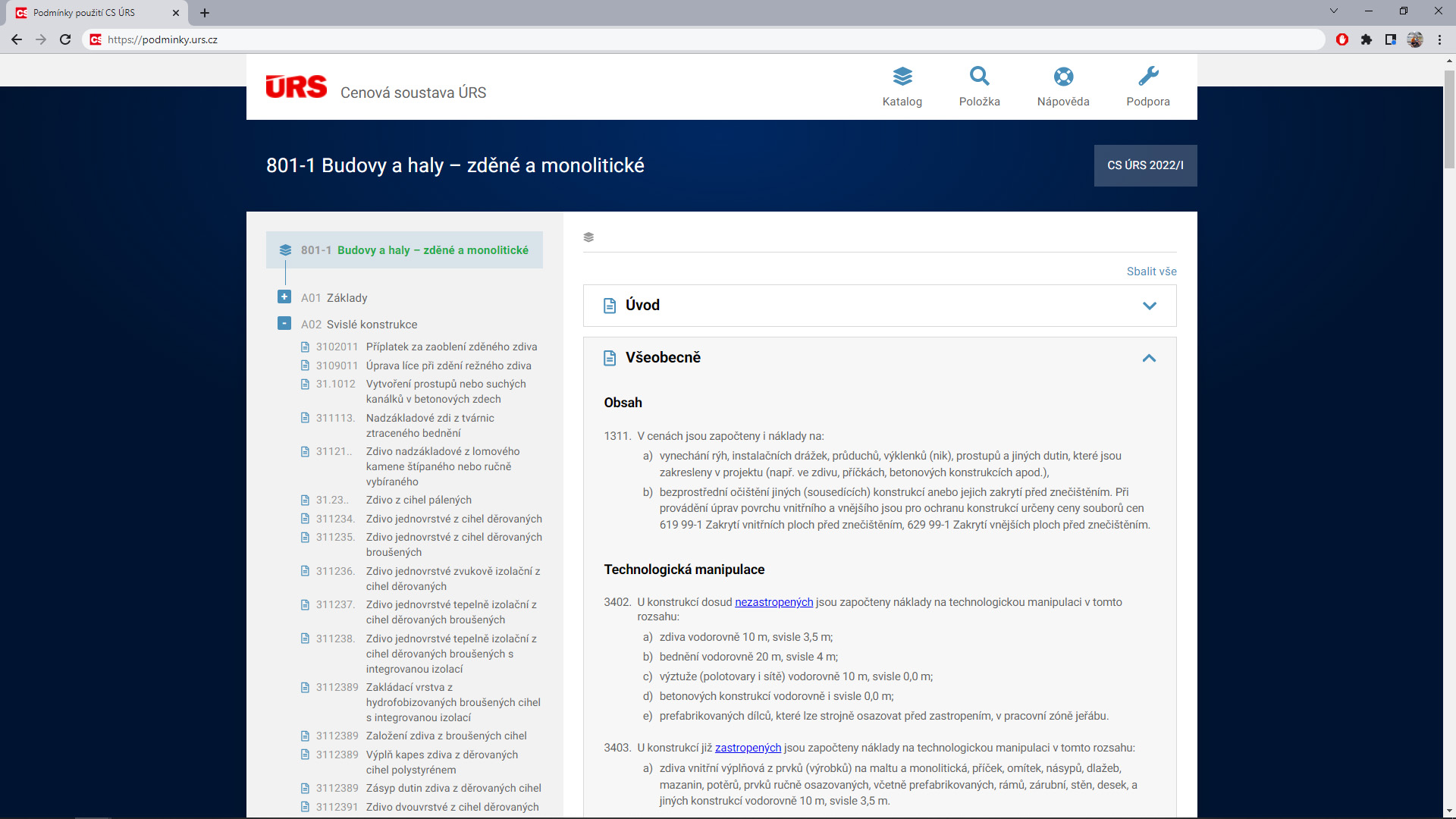Select tree item Zdivo z cihel pálených
The height and width of the screenshot is (819, 1456).
[419, 500]
